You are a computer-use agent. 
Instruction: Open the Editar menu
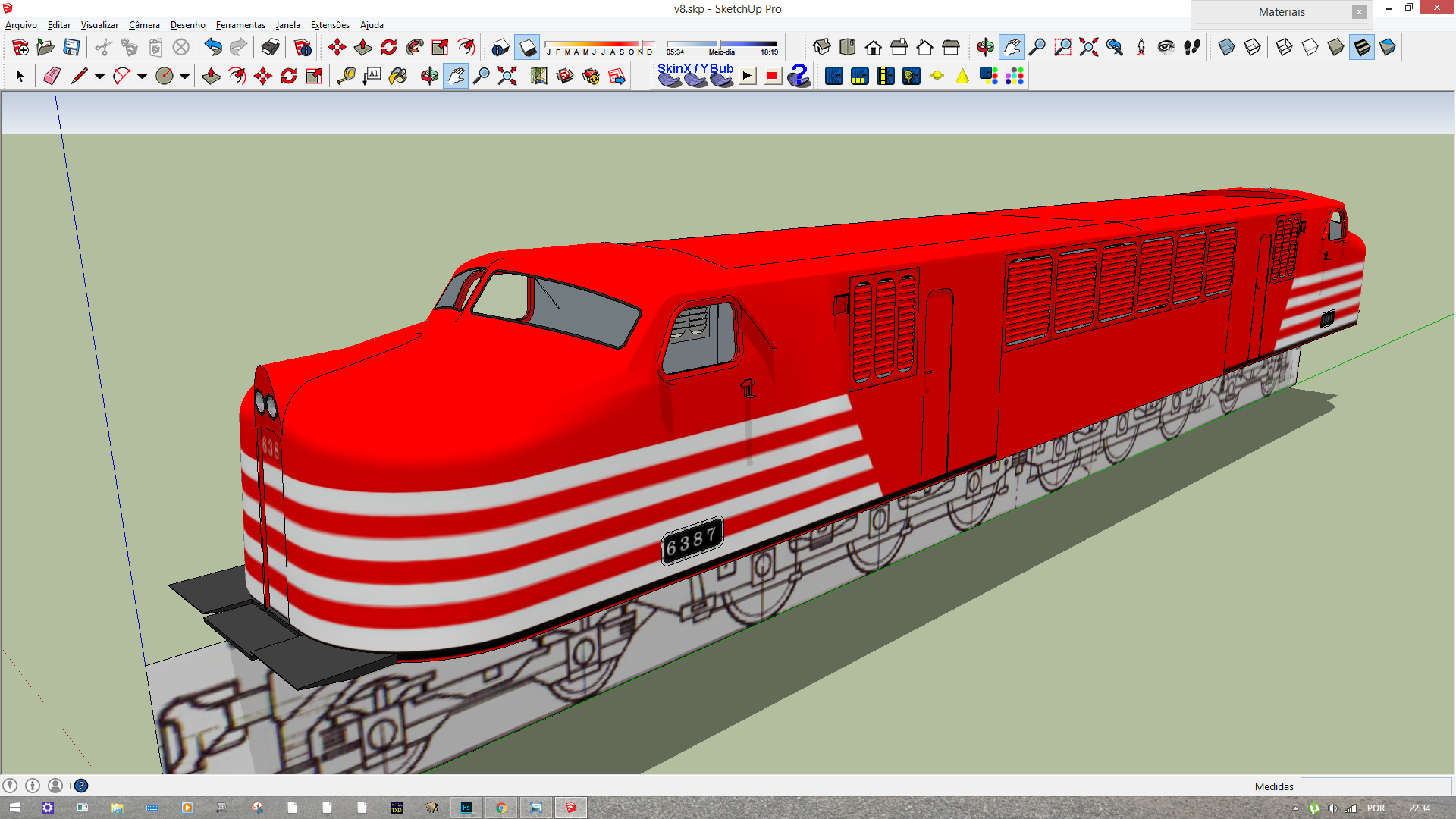[59, 25]
